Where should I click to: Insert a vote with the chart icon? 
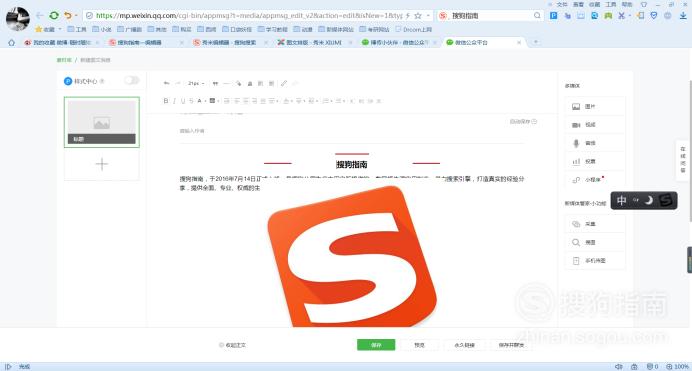595,161
